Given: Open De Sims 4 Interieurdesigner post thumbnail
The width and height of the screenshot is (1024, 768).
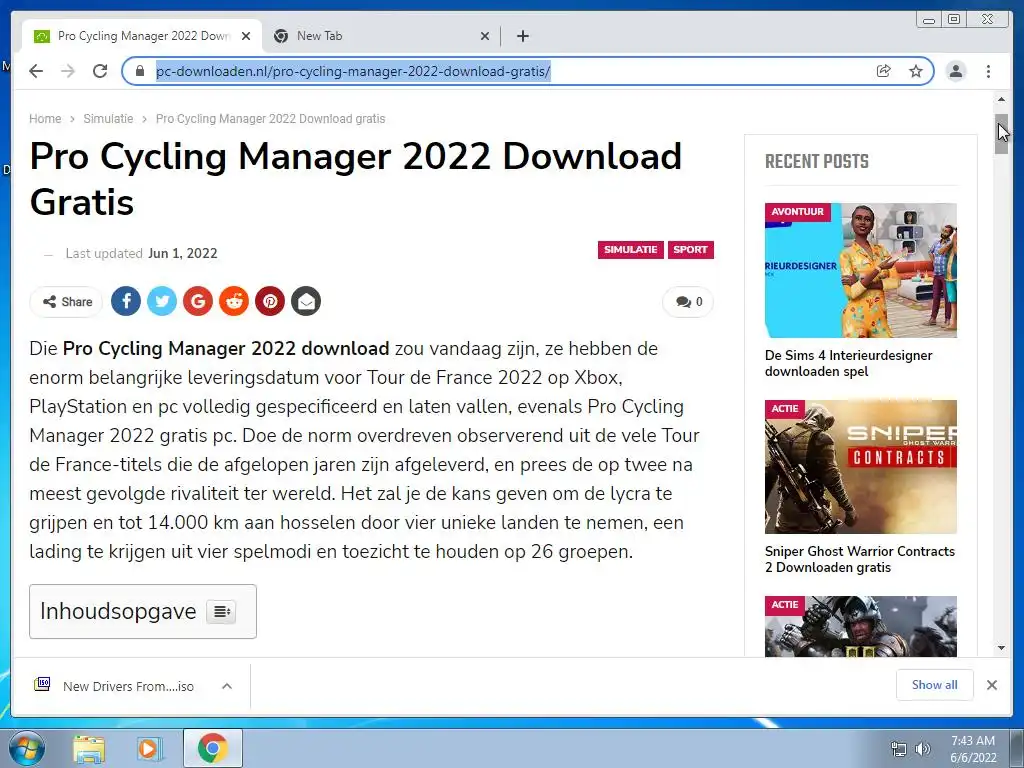Looking at the screenshot, I should [861, 270].
